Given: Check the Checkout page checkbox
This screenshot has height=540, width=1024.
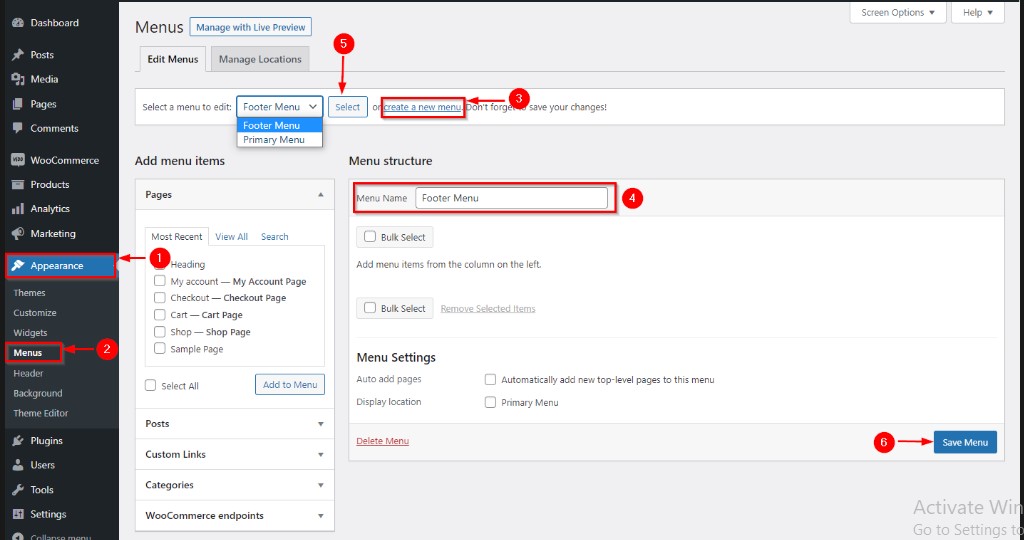Looking at the screenshot, I should [x=159, y=297].
